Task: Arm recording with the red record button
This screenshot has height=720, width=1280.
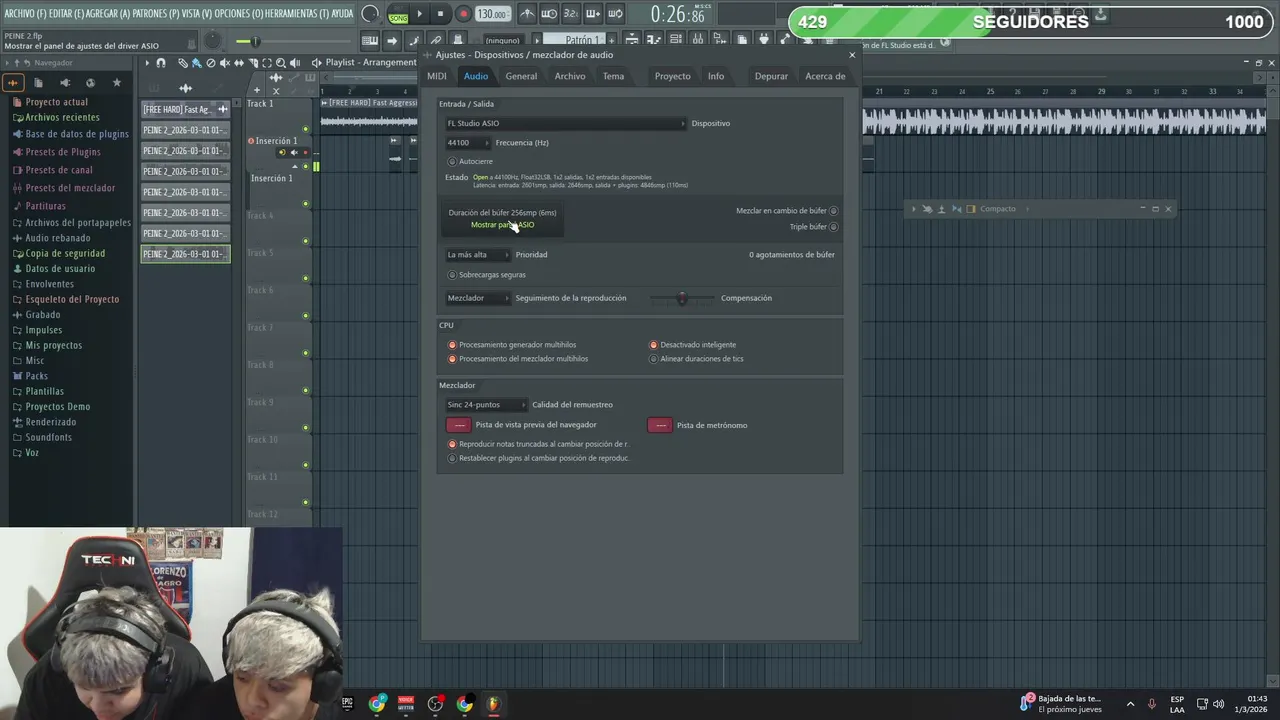Action: tap(463, 14)
